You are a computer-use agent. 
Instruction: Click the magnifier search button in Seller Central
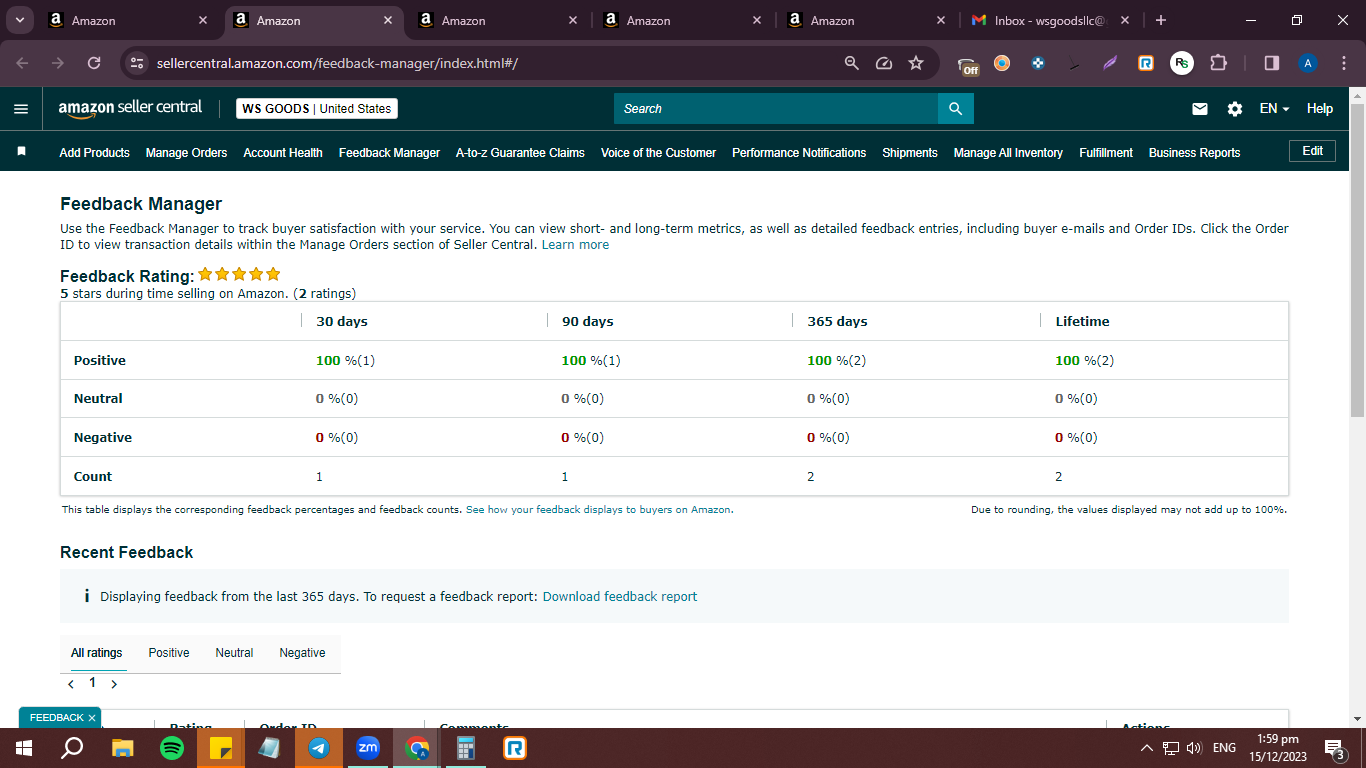(x=955, y=109)
